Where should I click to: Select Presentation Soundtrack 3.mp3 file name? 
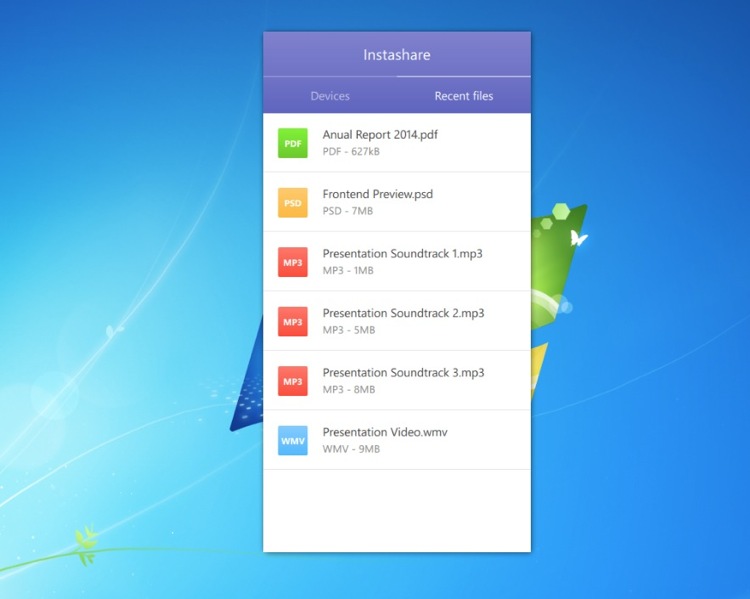point(404,373)
